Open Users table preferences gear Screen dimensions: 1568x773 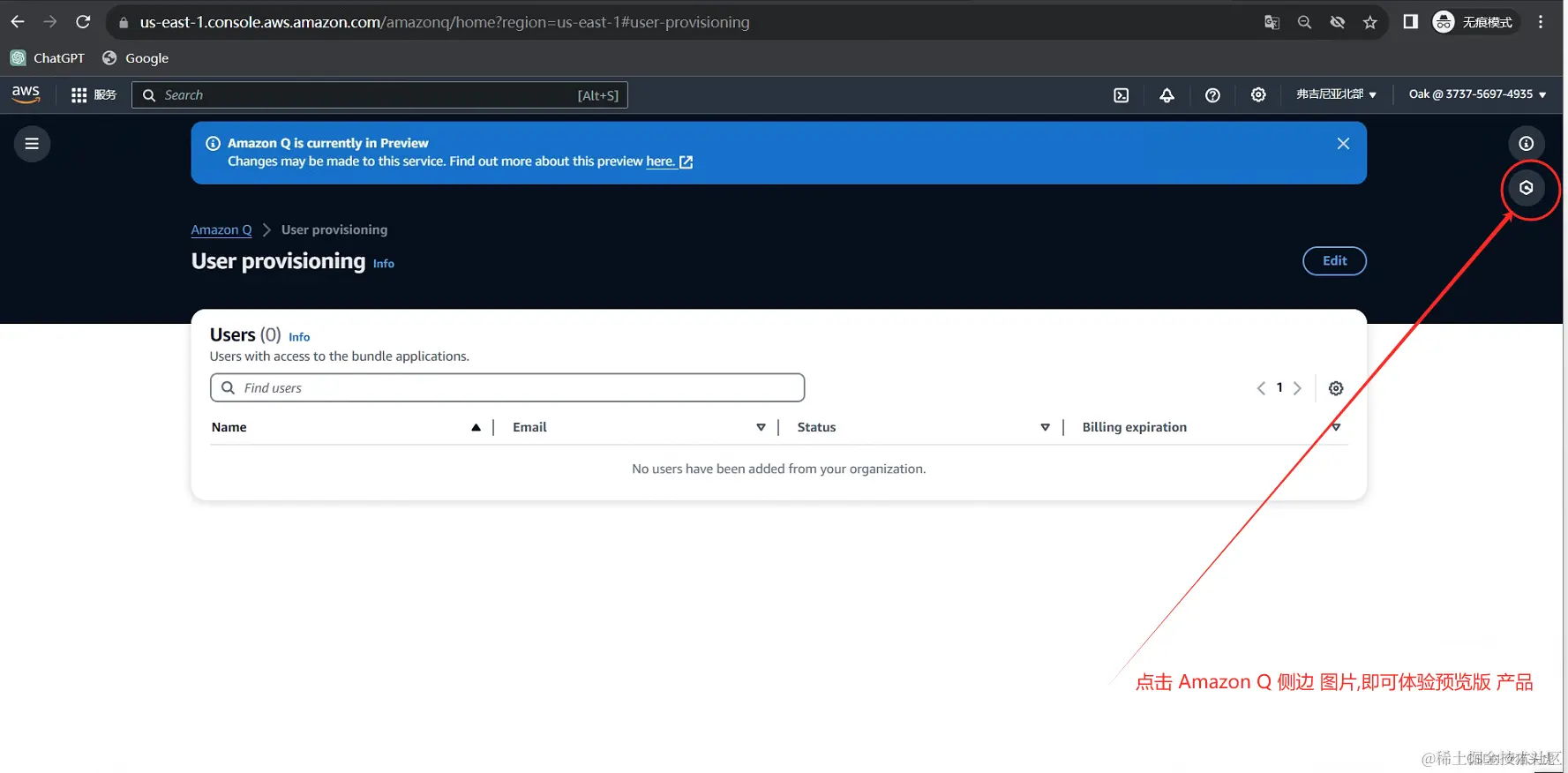pyautogui.click(x=1336, y=388)
